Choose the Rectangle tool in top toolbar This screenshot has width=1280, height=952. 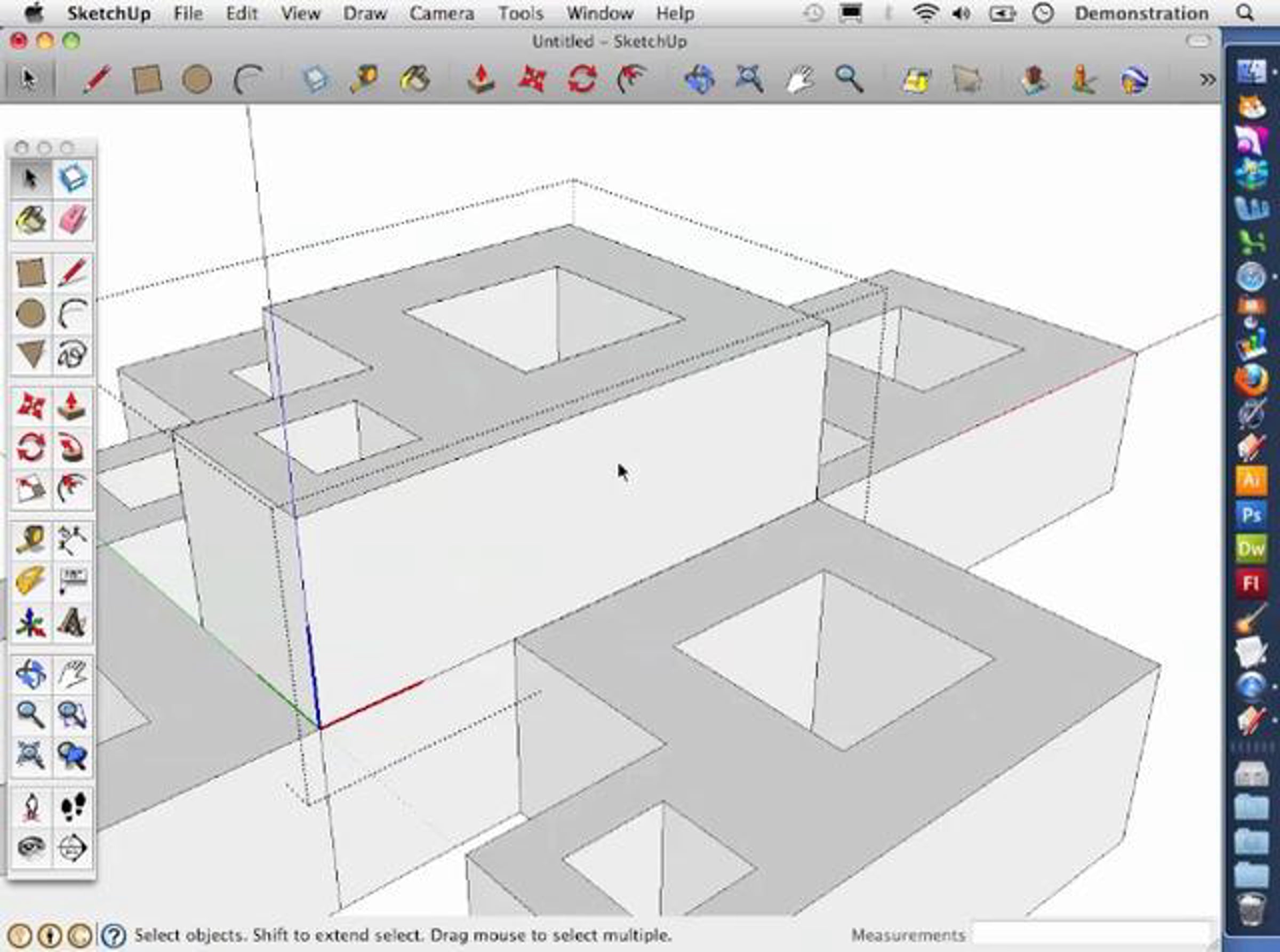tap(146, 79)
